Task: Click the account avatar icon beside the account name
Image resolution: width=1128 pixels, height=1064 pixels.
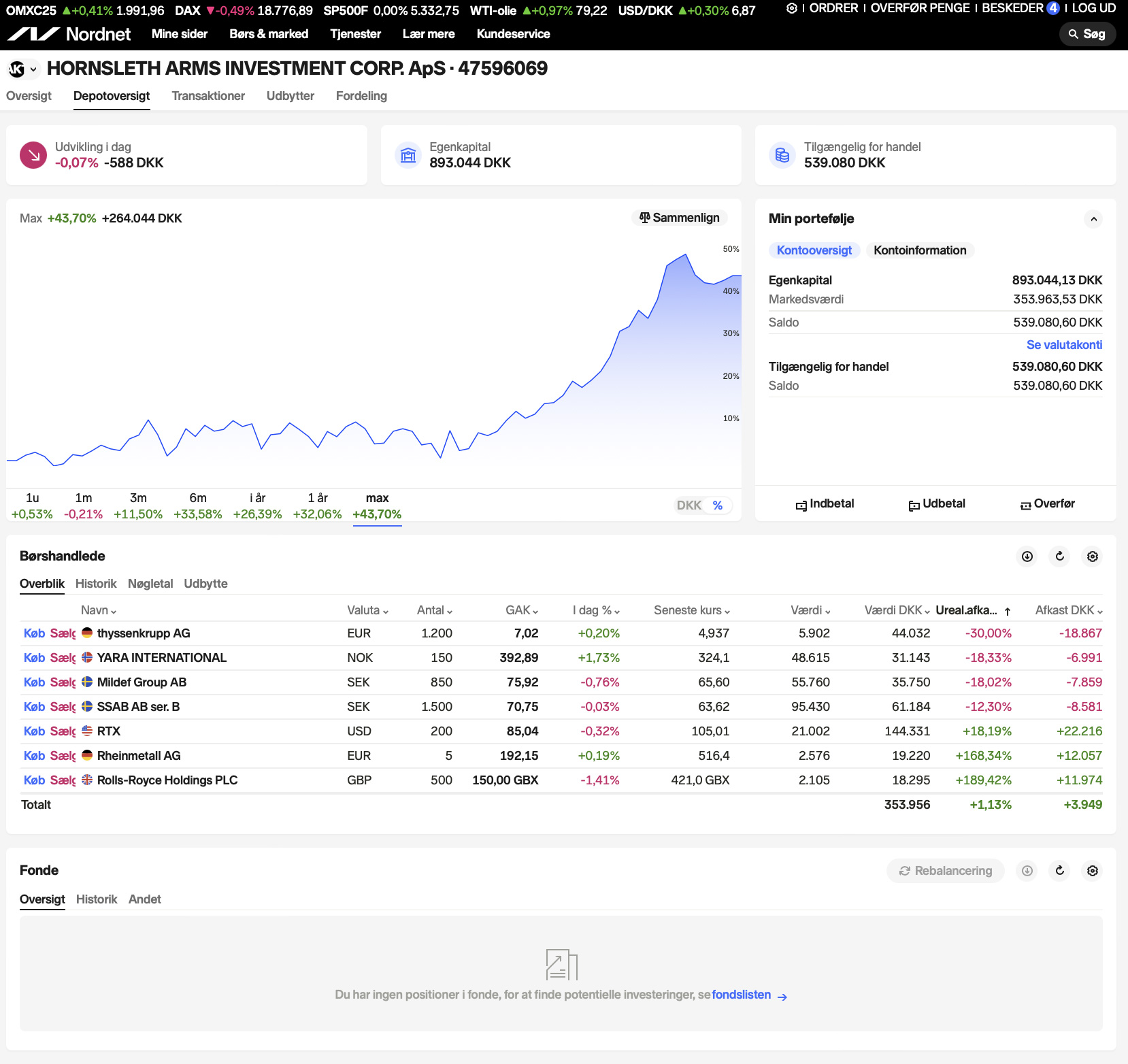Action: (16, 69)
